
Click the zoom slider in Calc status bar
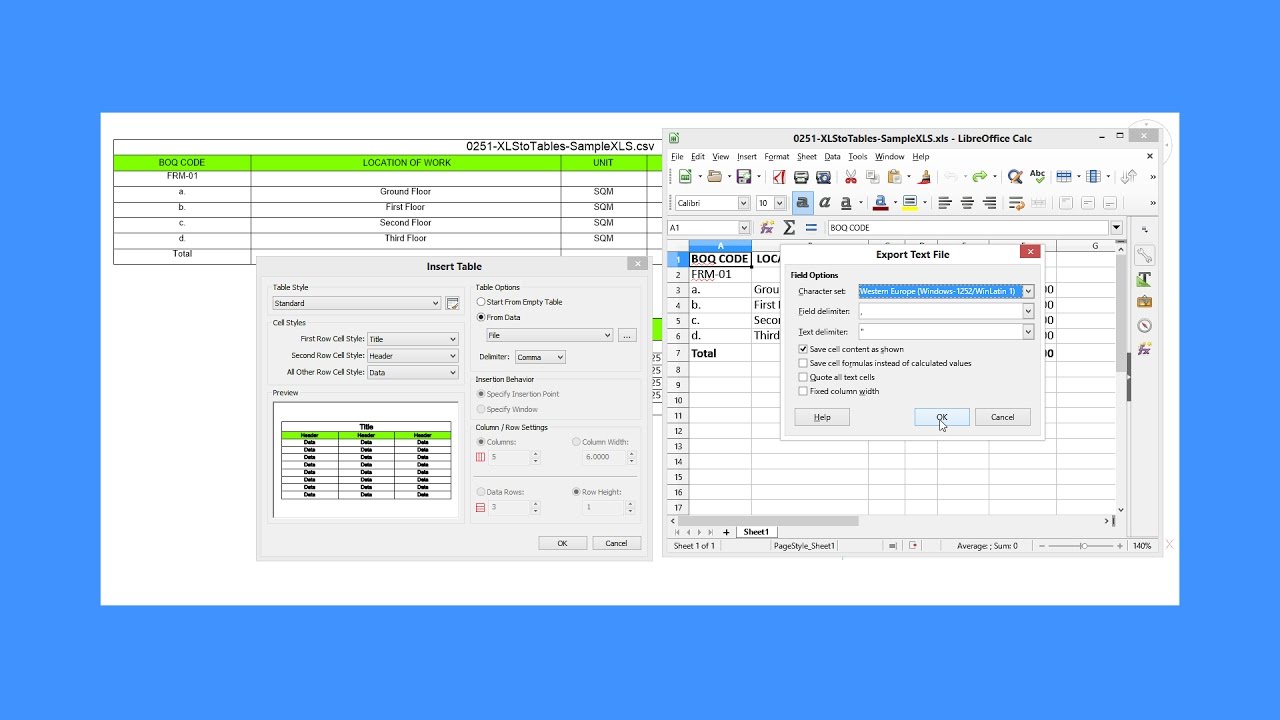tap(1083, 546)
